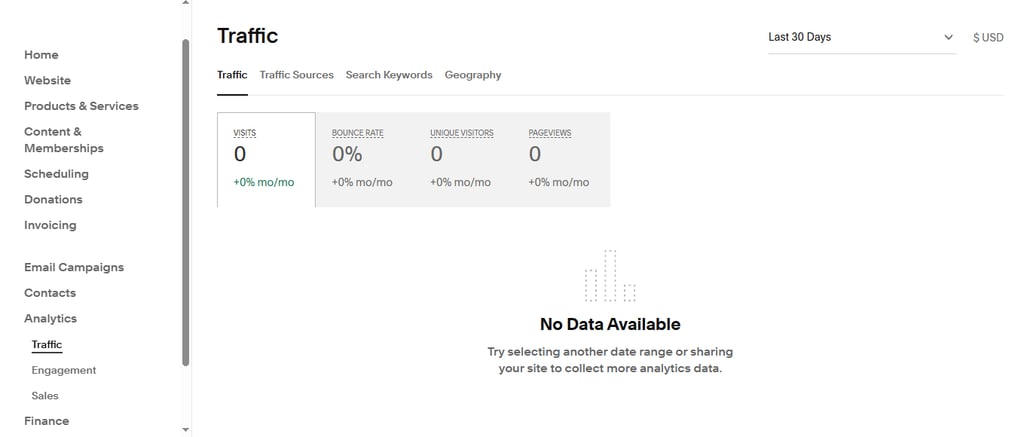Click the BOUNCE RATE label

358,133
